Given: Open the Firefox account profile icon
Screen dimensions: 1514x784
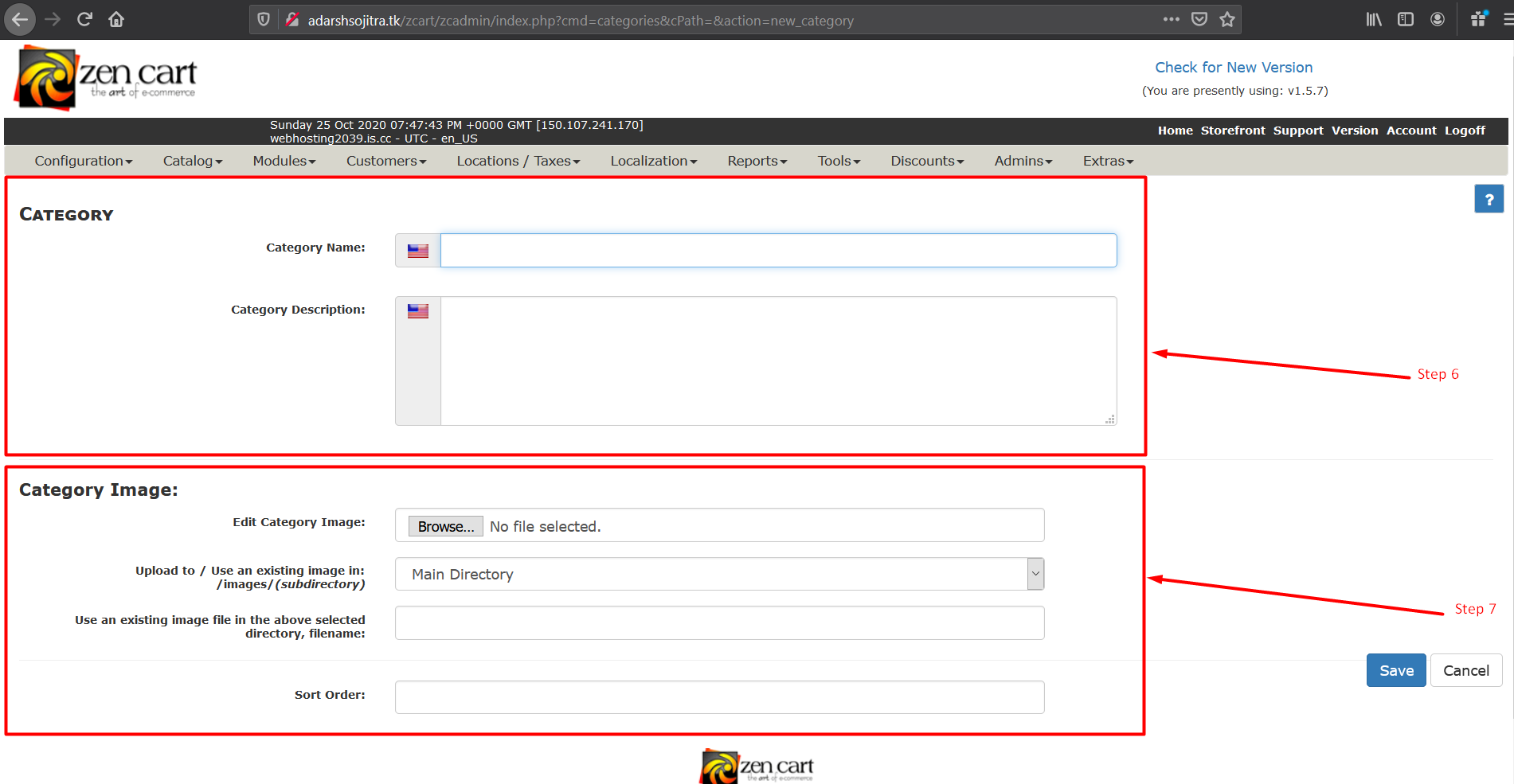Looking at the screenshot, I should (1438, 19).
